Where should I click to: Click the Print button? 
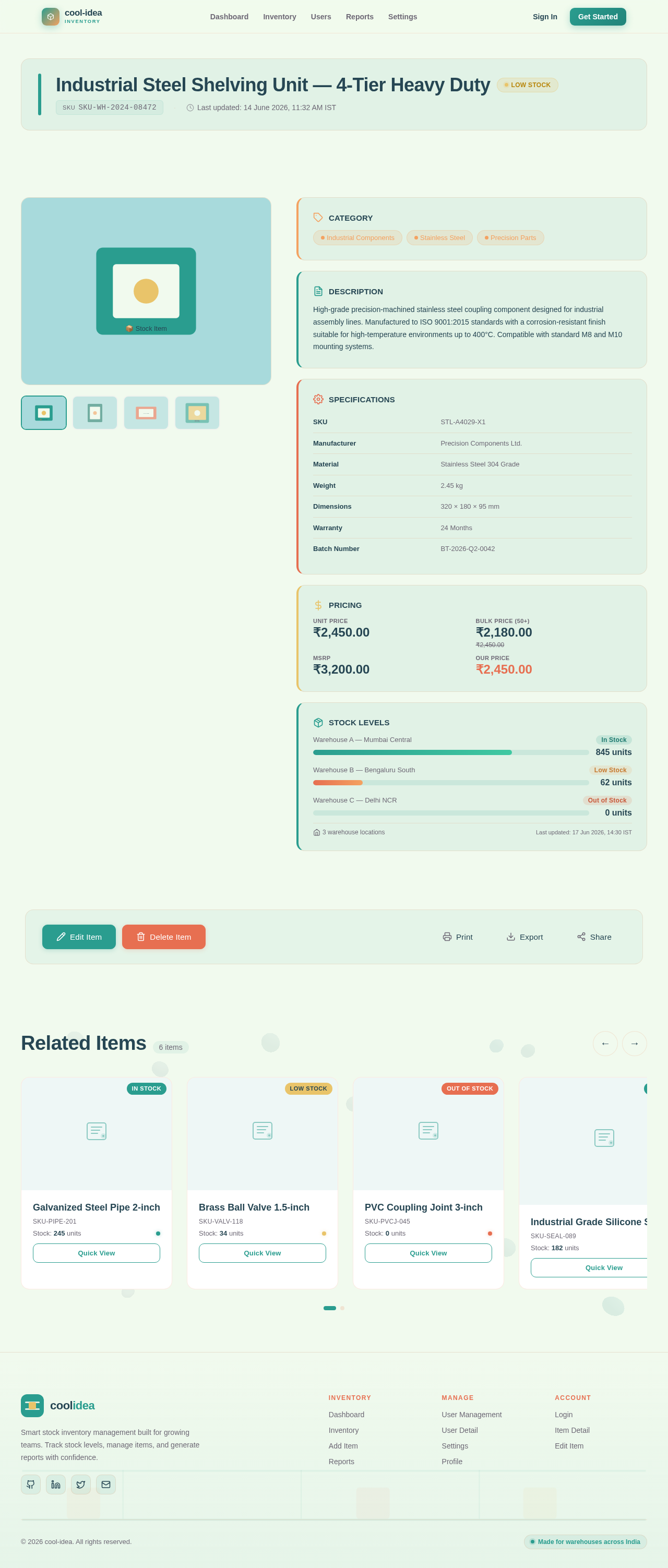click(x=457, y=937)
